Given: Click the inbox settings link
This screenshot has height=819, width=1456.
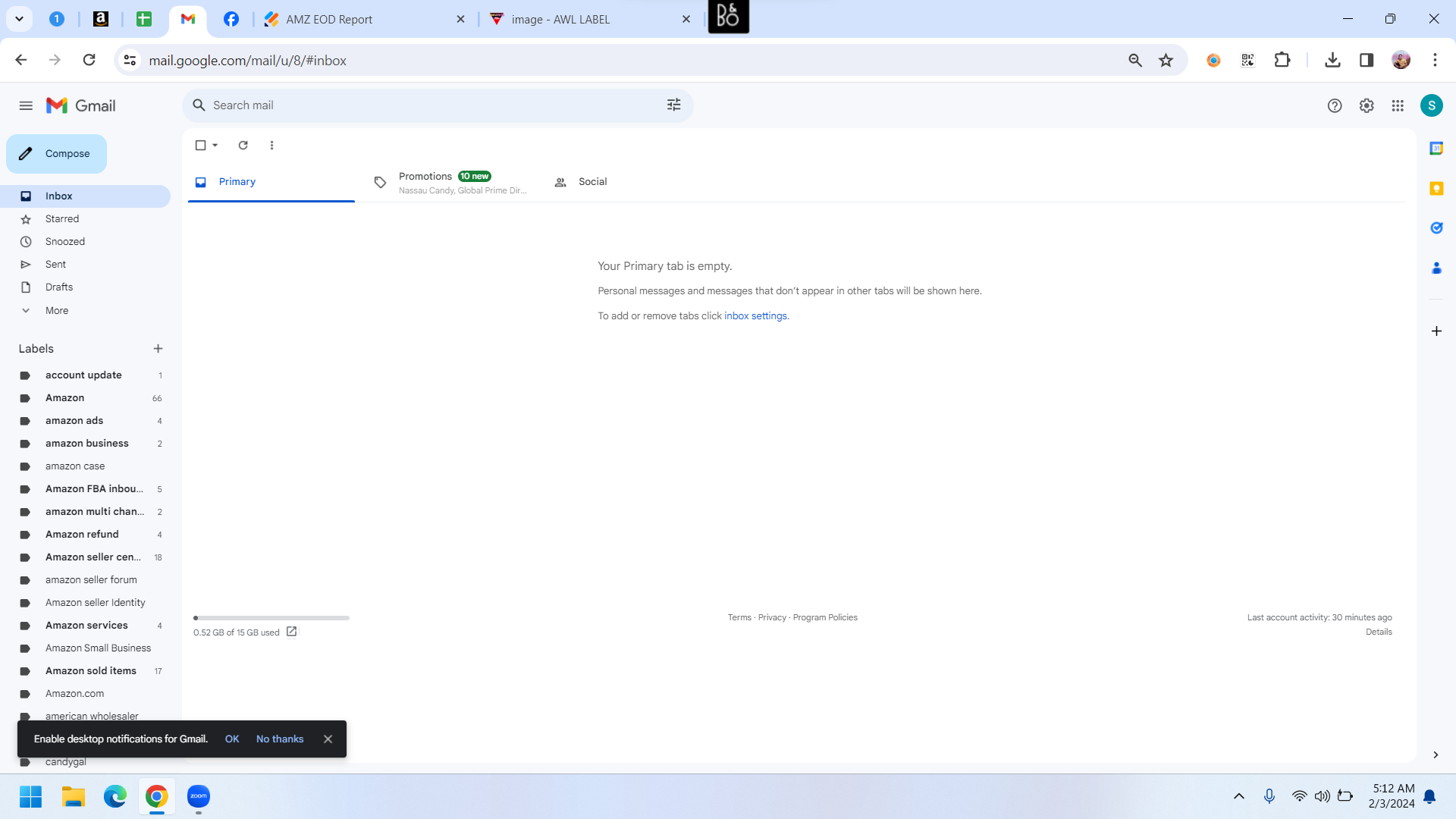Looking at the screenshot, I should pos(755,316).
